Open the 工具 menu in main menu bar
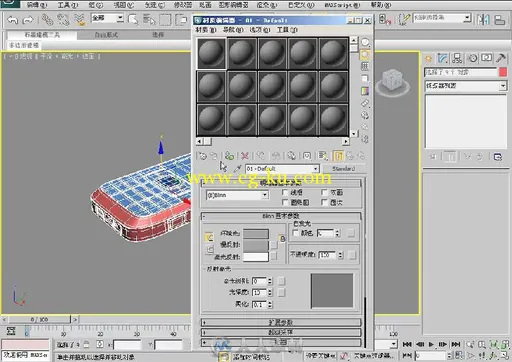Screen dimensions: 512x362 (68, 5)
